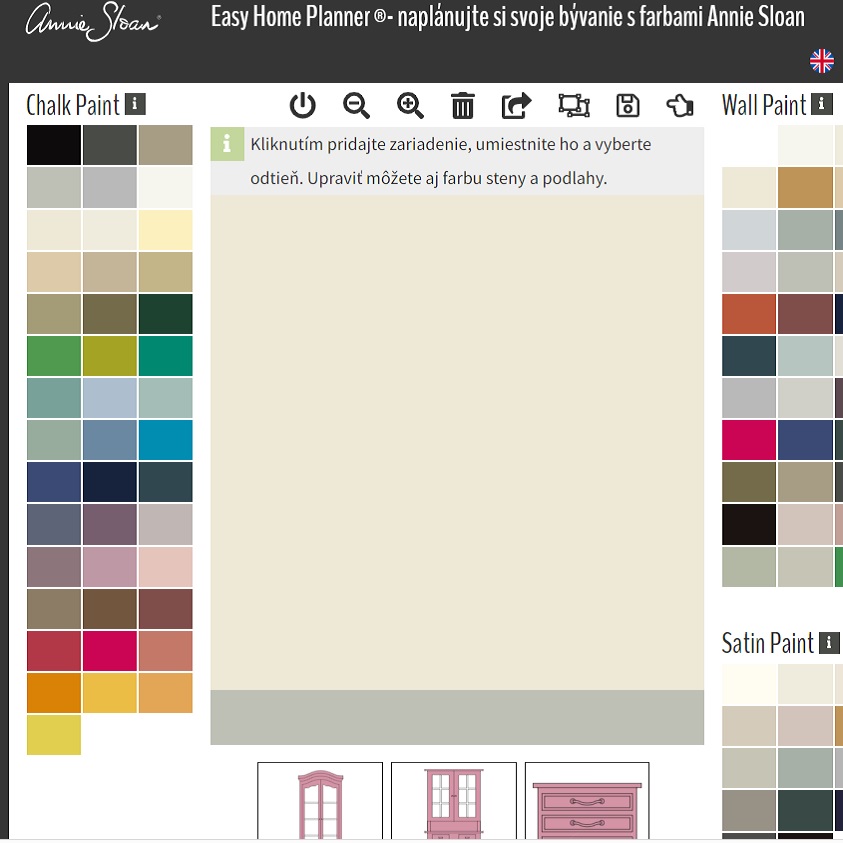Click the share export arrow icon
The image size is (843, 843).
[516, 105]
